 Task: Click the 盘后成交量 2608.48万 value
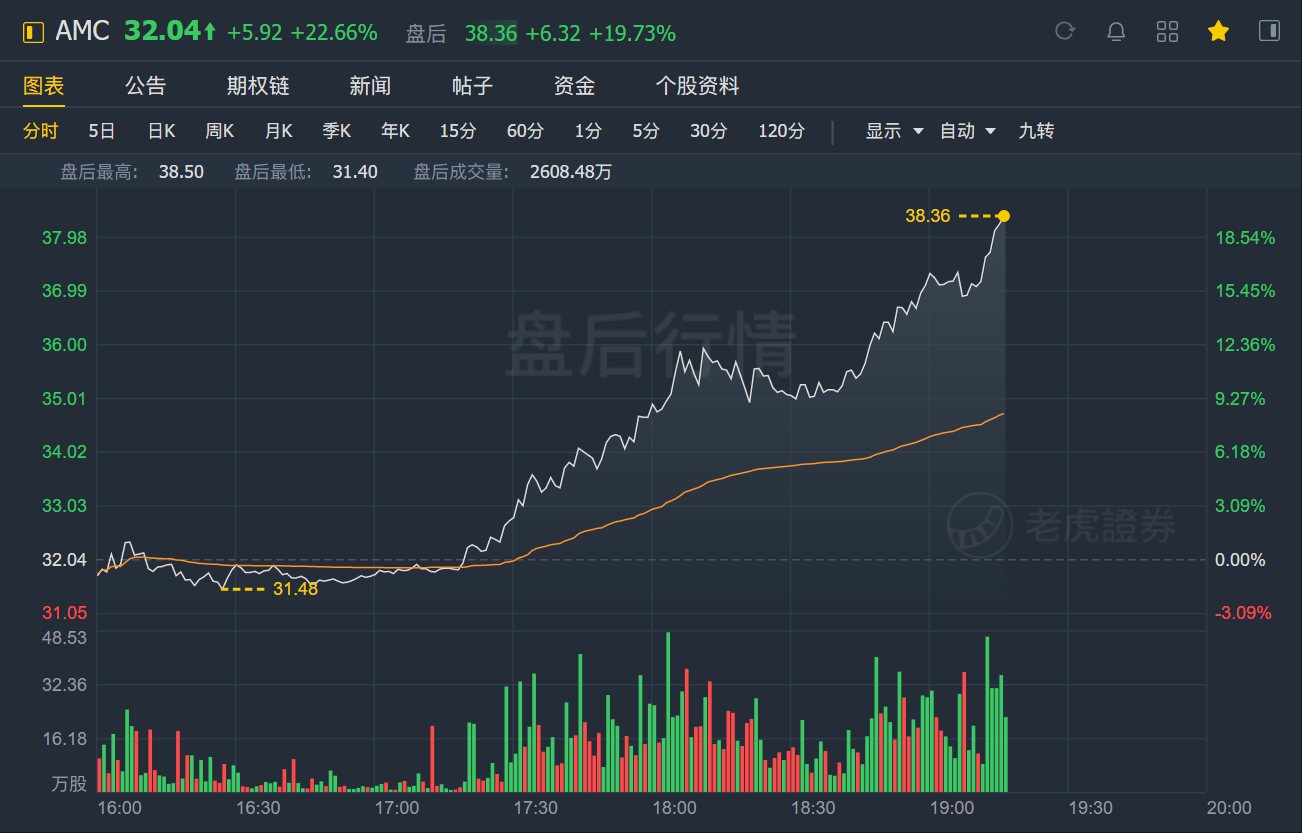[x=571, y=172]
